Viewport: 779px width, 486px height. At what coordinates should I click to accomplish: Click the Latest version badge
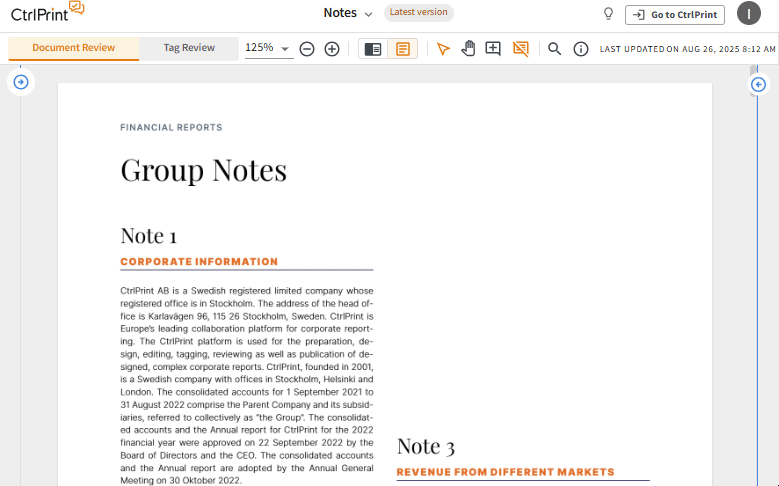418,12
